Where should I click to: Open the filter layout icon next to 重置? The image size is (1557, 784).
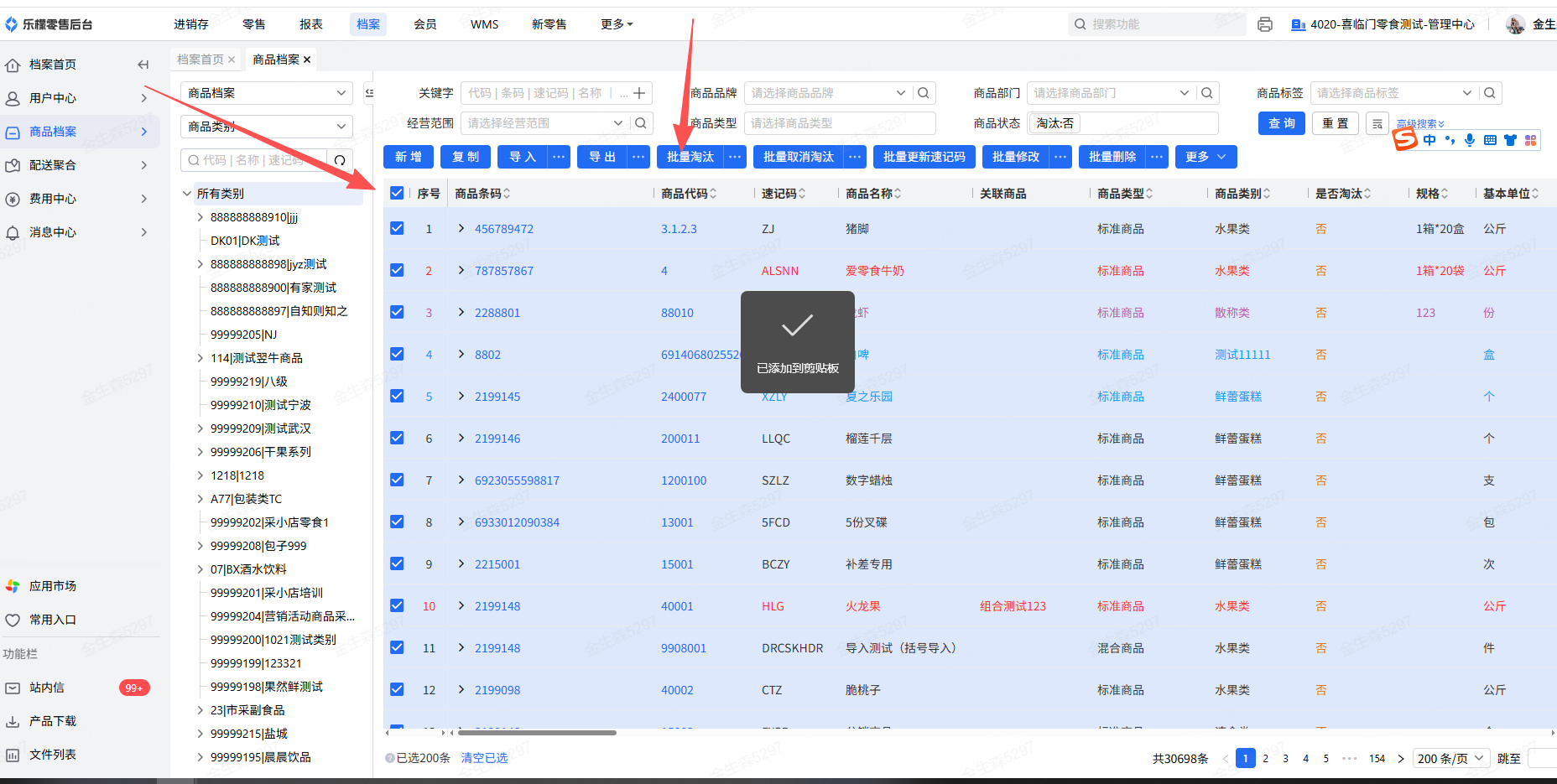click(1377, 123)
